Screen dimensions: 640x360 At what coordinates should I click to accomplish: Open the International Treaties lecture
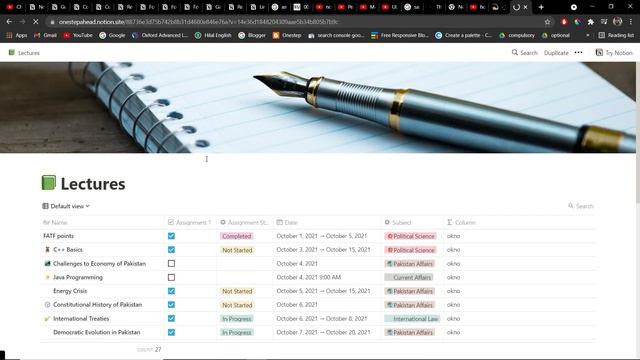click(81, 318)
